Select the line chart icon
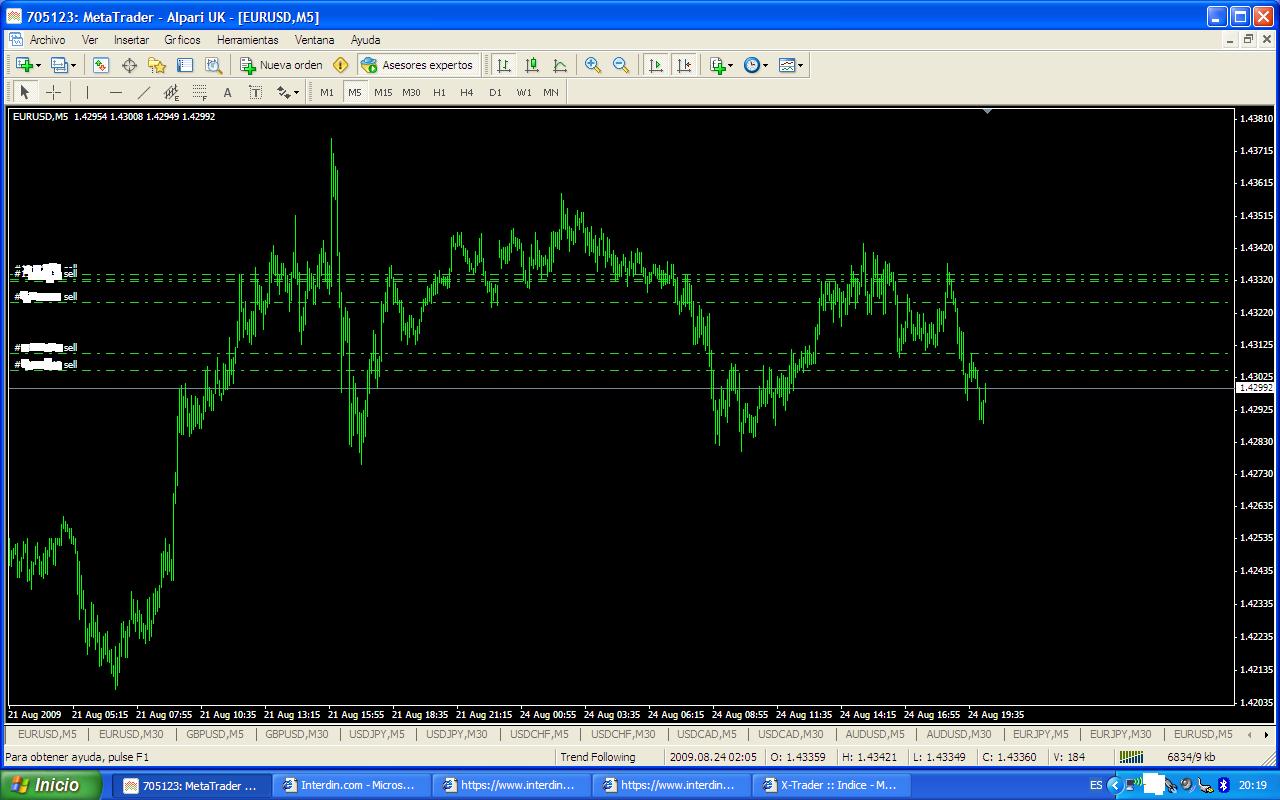 click(x=560, y=65)
